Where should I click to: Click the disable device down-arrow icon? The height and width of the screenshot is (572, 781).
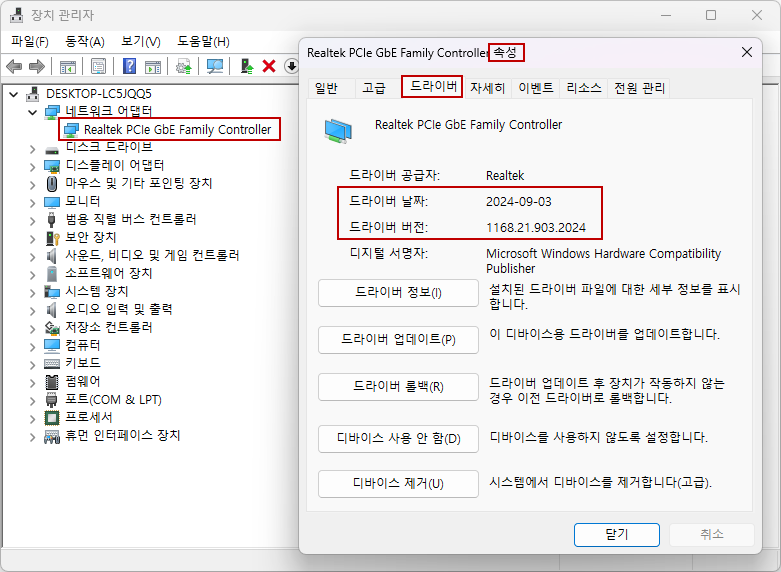291,66
